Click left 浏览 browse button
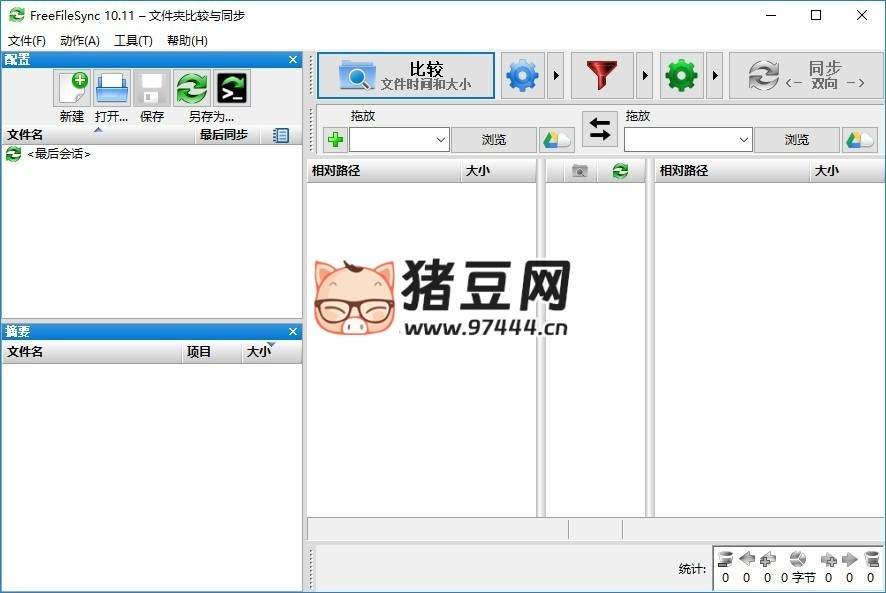 point(494,140)
